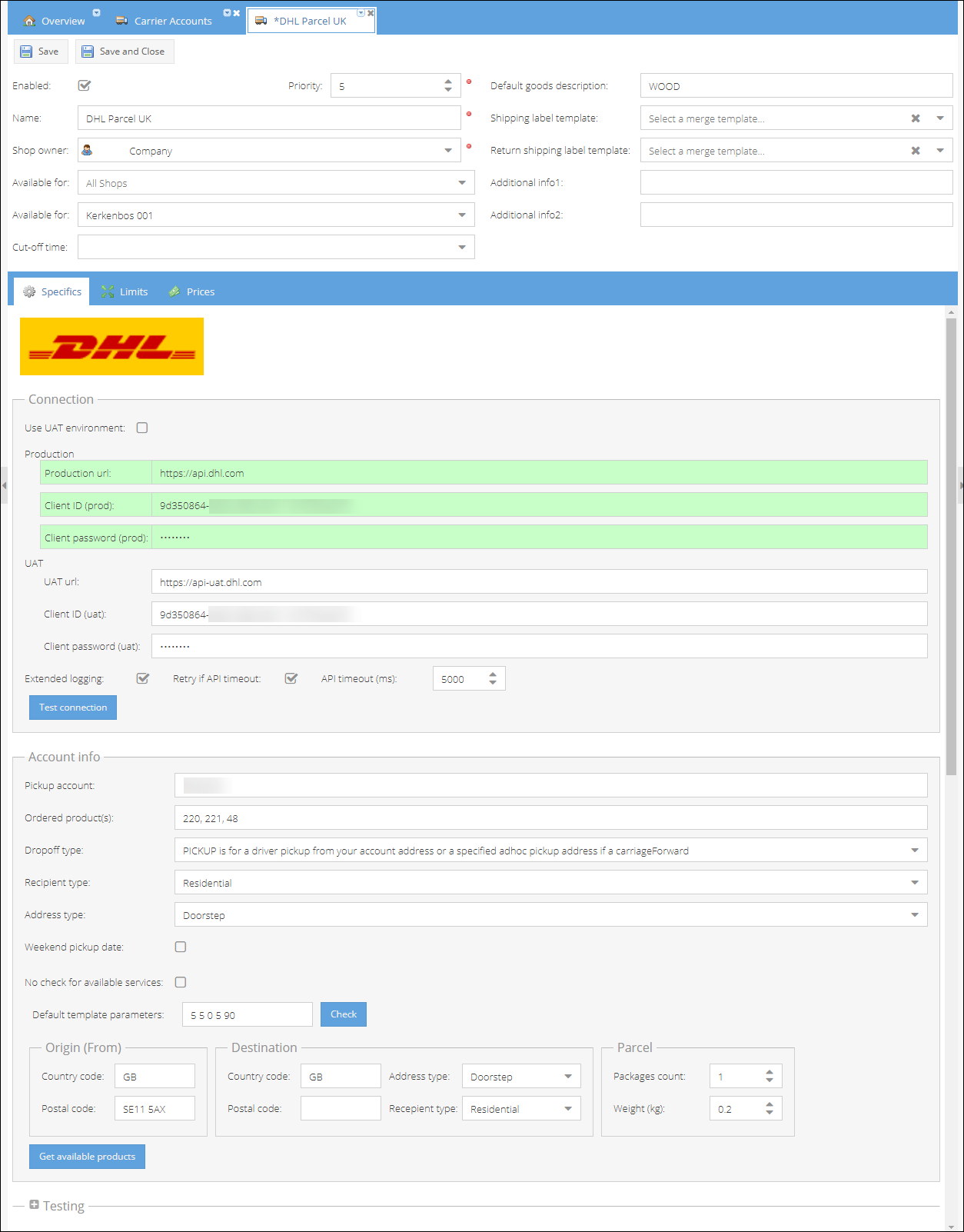The width and height of the screenshot is (964, 1232).
Task: Increase API timeout value
Action: pos(493,674)
